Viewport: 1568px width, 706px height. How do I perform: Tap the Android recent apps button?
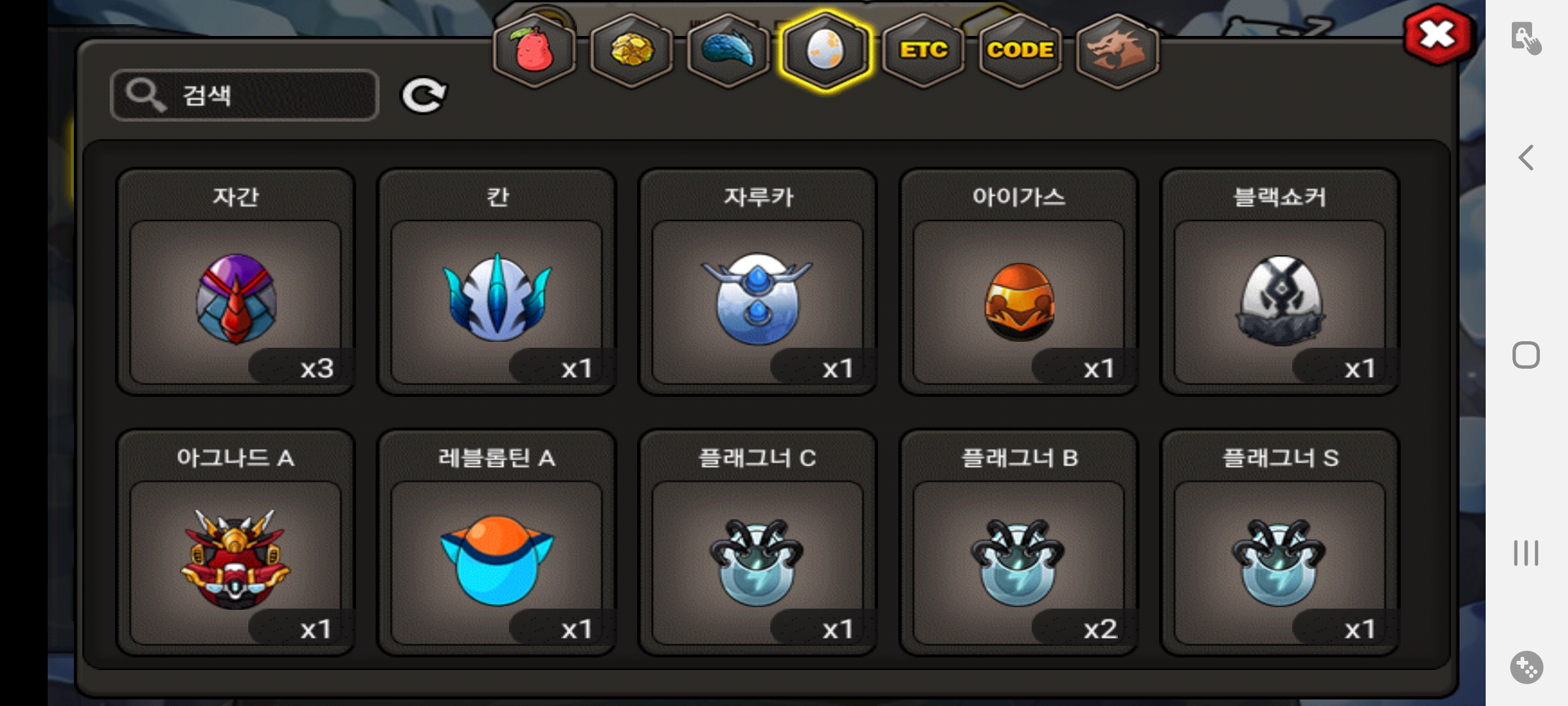[1526, 553]
